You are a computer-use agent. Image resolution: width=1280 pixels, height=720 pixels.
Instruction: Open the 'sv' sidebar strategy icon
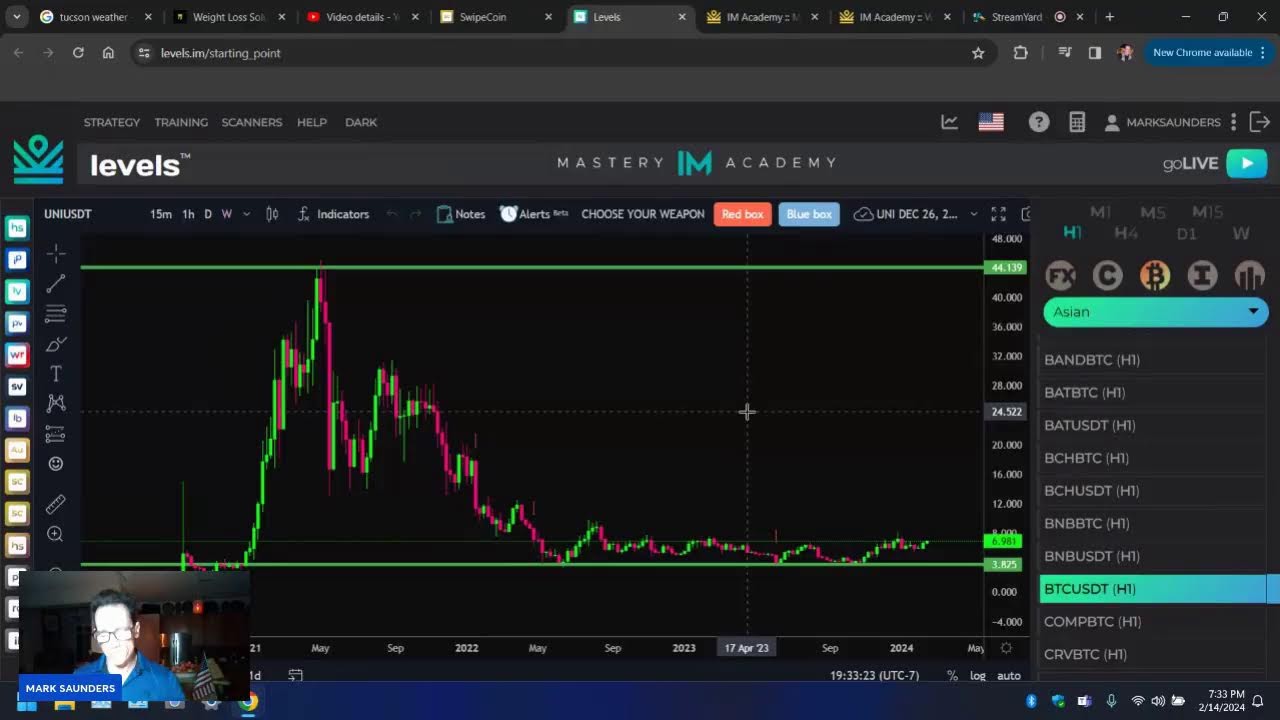[16, 386]
